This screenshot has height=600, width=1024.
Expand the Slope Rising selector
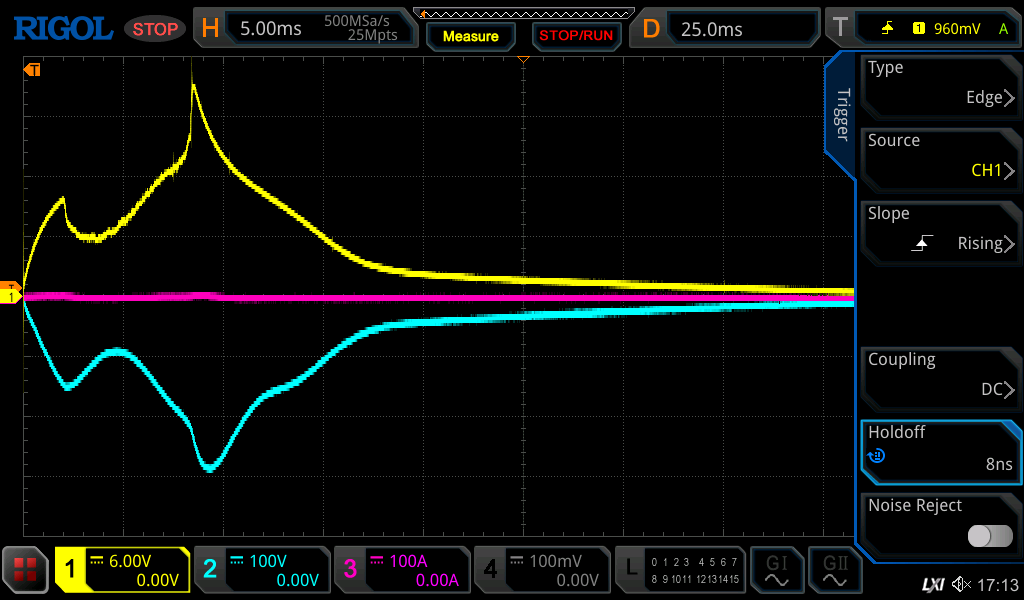pyautogui.click(x=939, y=229)
